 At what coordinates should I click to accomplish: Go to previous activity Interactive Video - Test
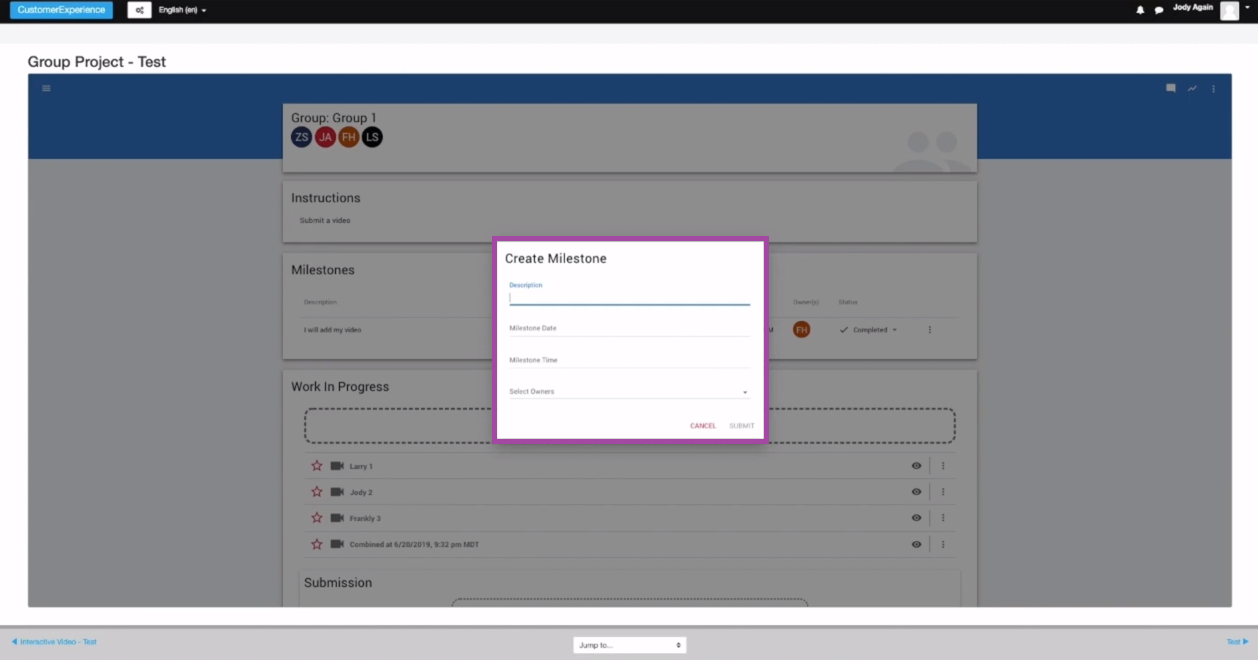[54, 642]
